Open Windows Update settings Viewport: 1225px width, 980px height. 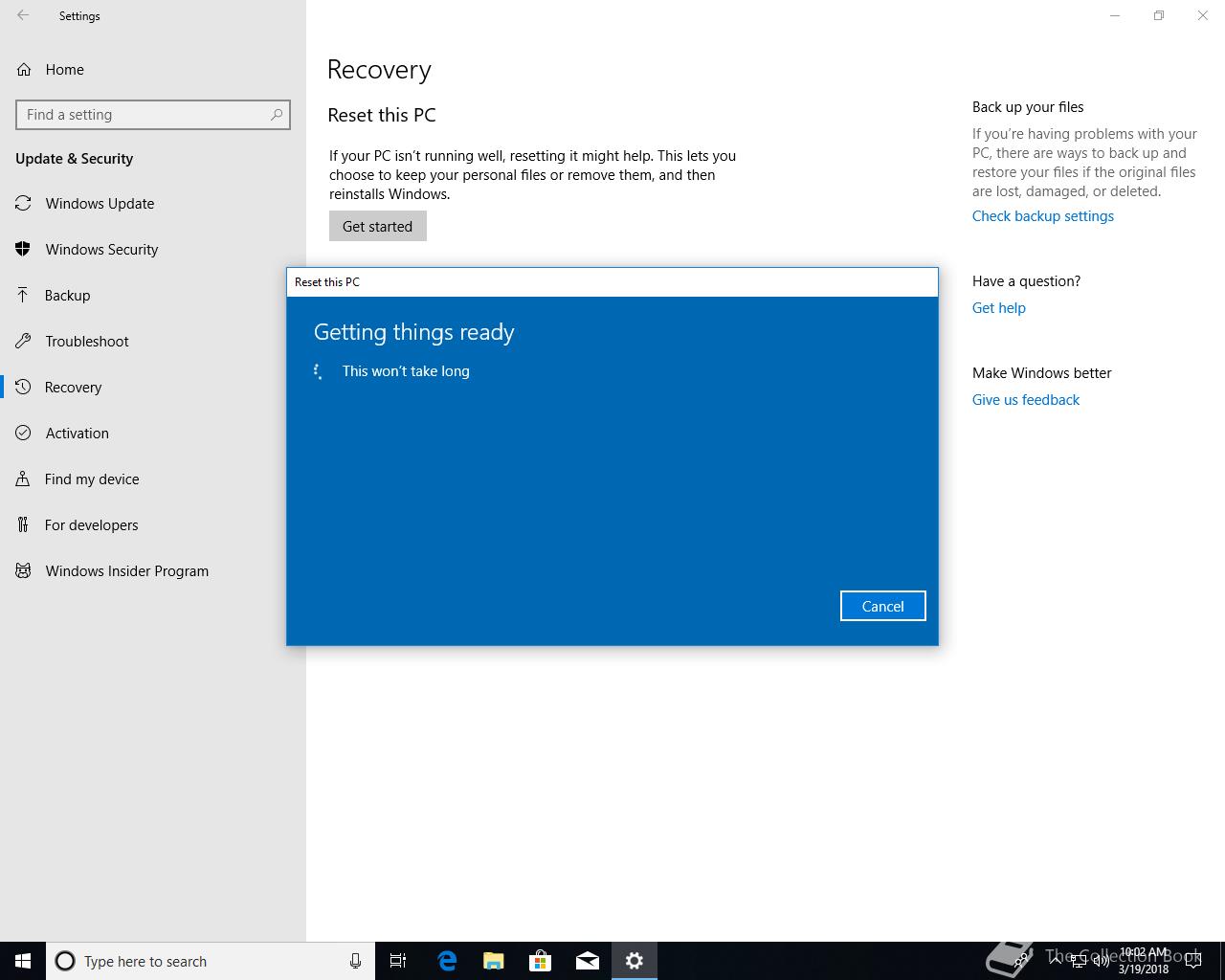click(100, 204)
